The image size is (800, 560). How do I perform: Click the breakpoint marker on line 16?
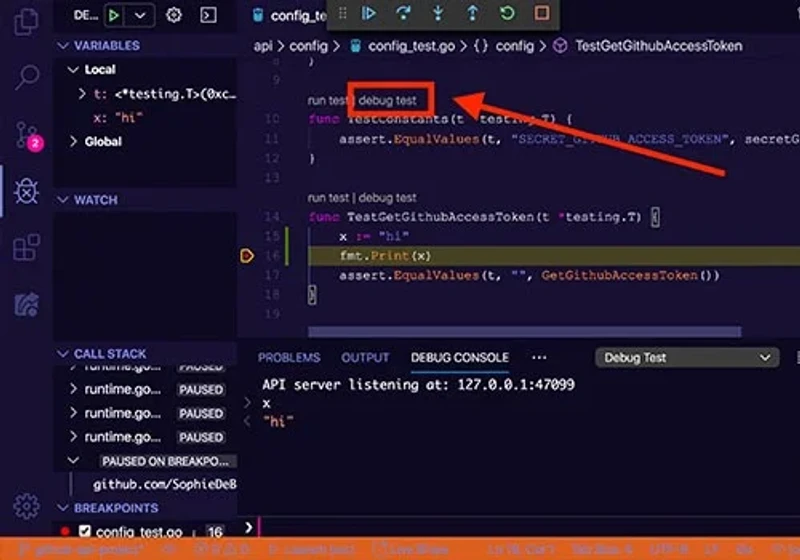pos(247,256)
